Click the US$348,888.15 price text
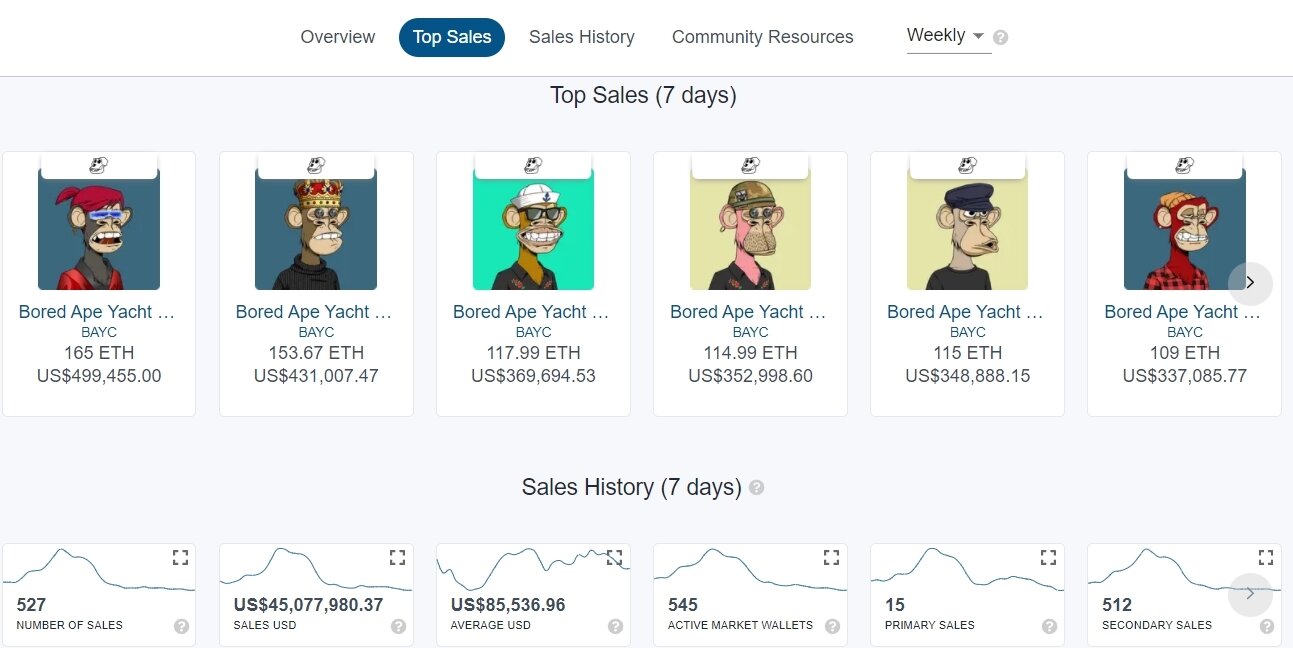This screenshot has width=1293, height=648. click(967, 376)
